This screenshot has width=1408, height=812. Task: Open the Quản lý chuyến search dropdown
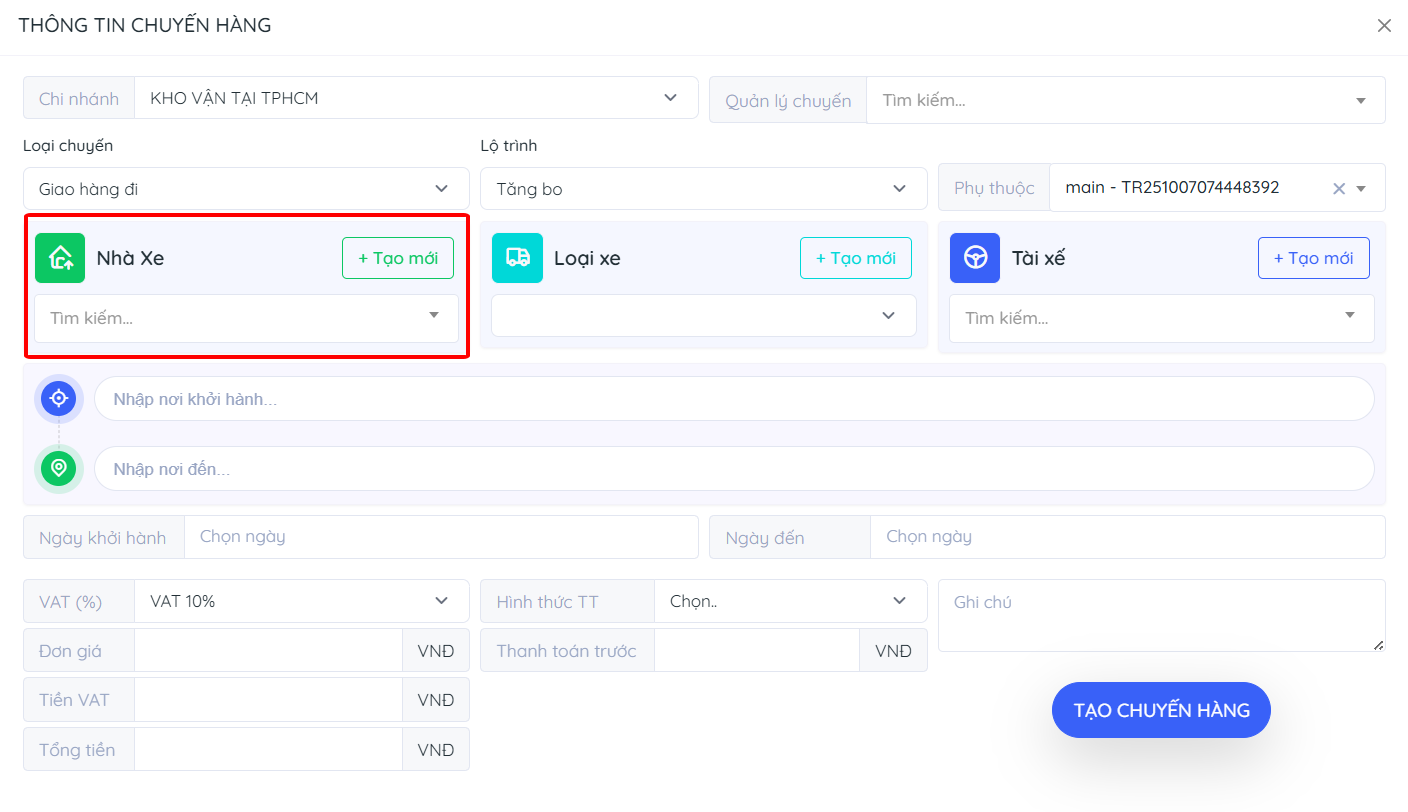(x=1125, y=100)
